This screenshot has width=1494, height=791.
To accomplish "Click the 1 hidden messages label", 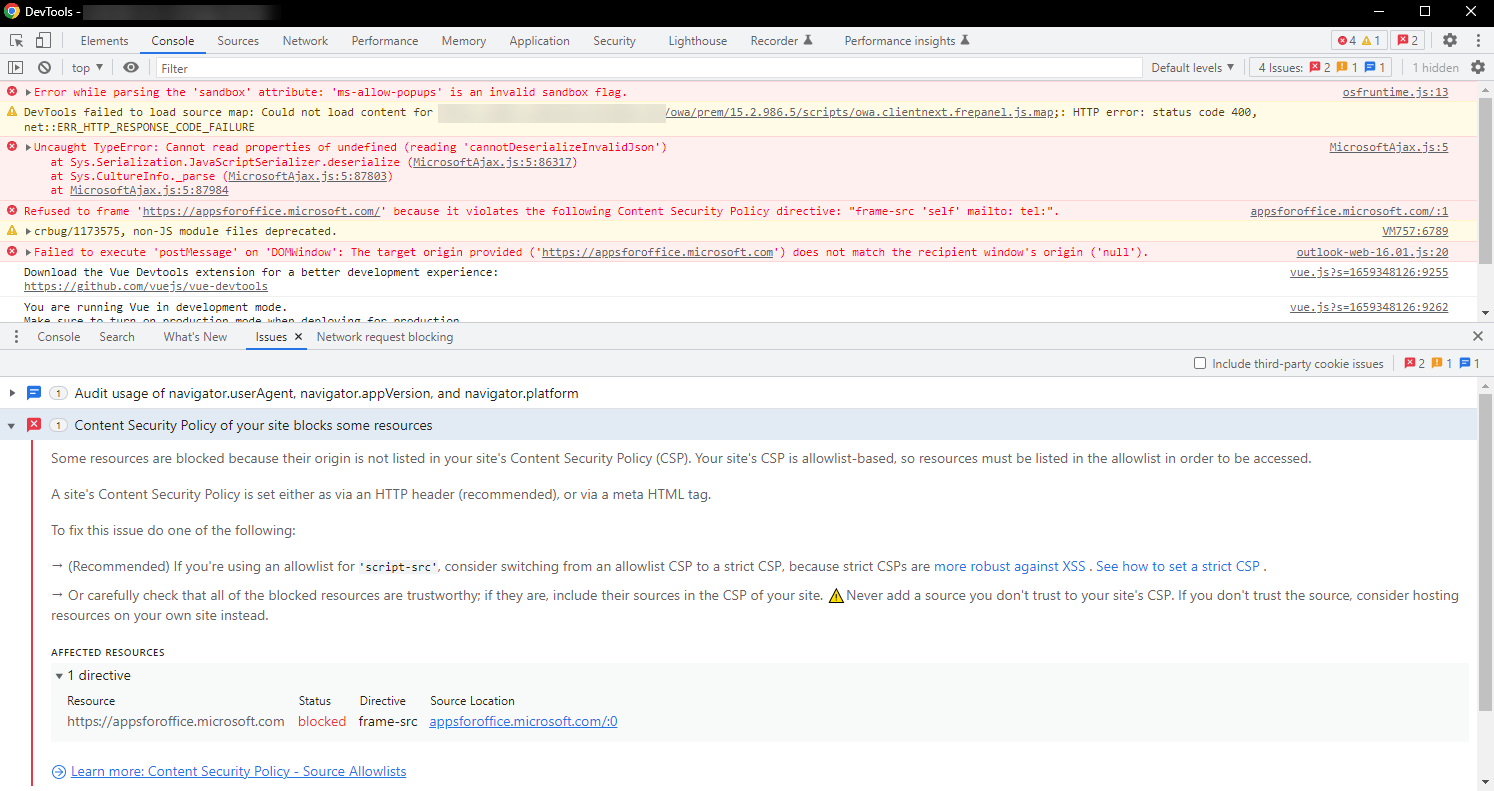I will (1435, 68).
